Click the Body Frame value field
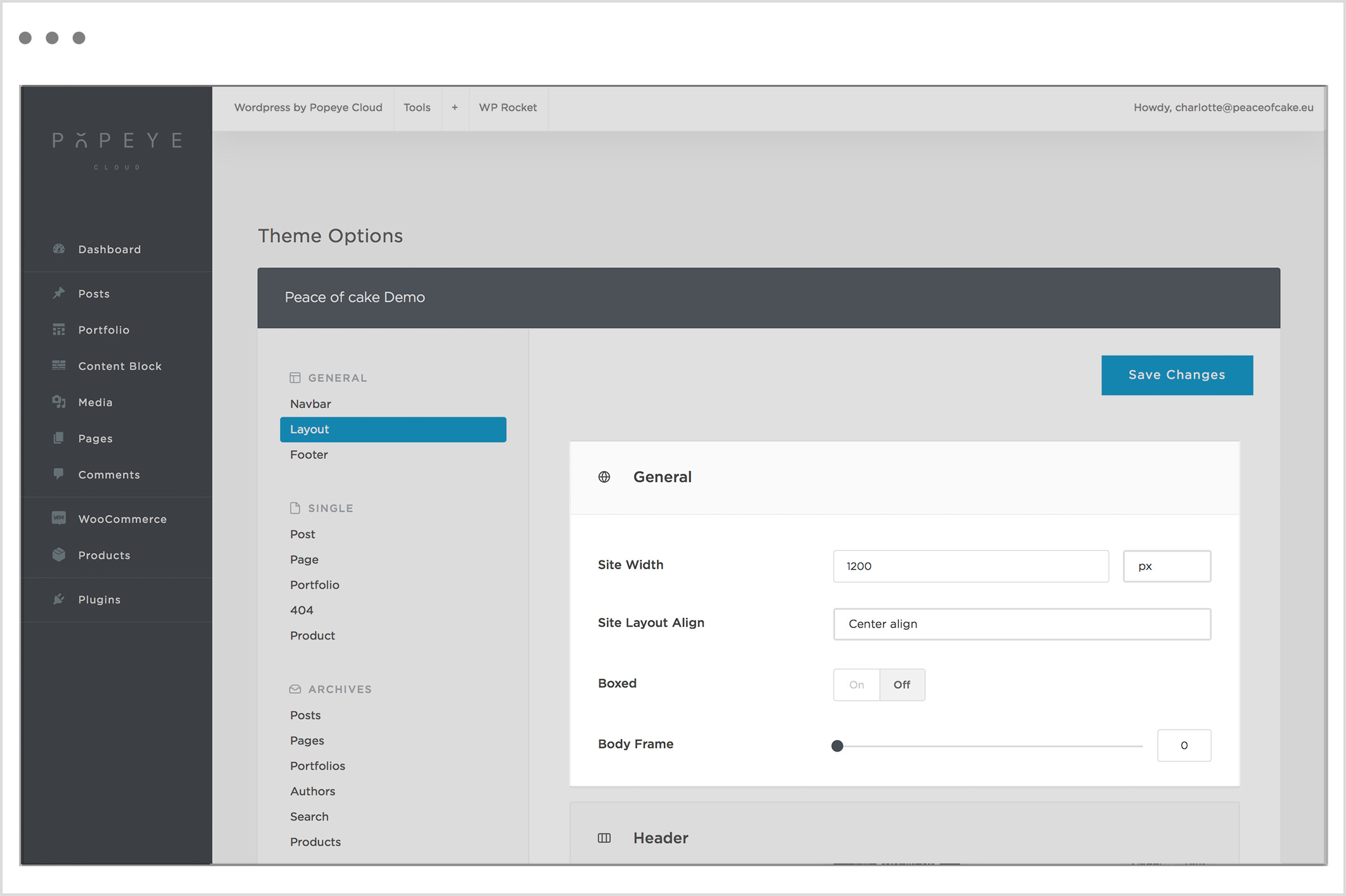 (x=1184, y=745)
